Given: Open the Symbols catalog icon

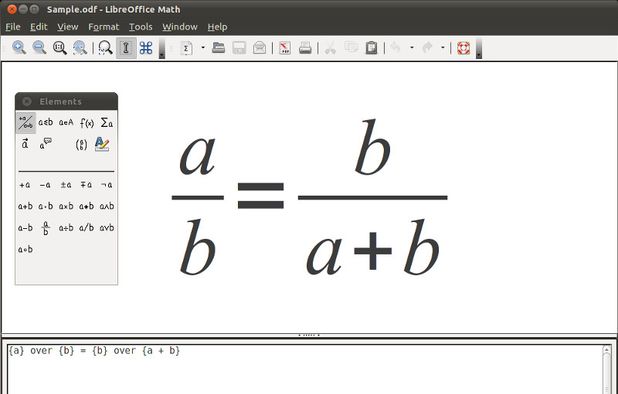Looking at the screenshot, I should [146, 48].
